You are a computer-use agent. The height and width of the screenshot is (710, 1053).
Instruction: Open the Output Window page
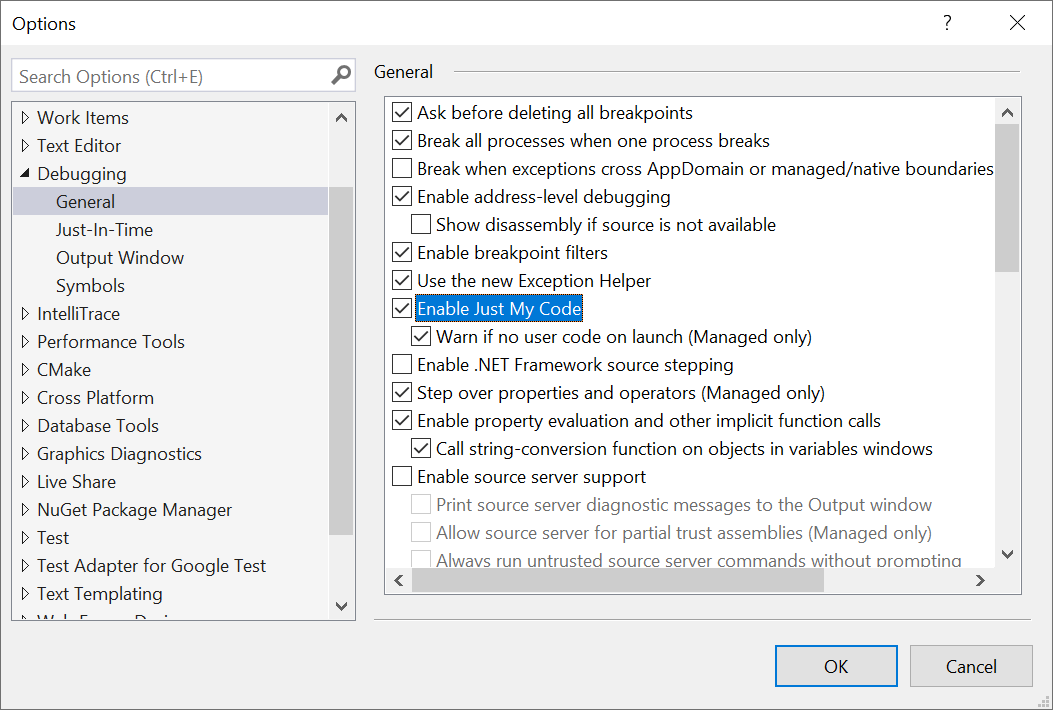coord(120,258)
